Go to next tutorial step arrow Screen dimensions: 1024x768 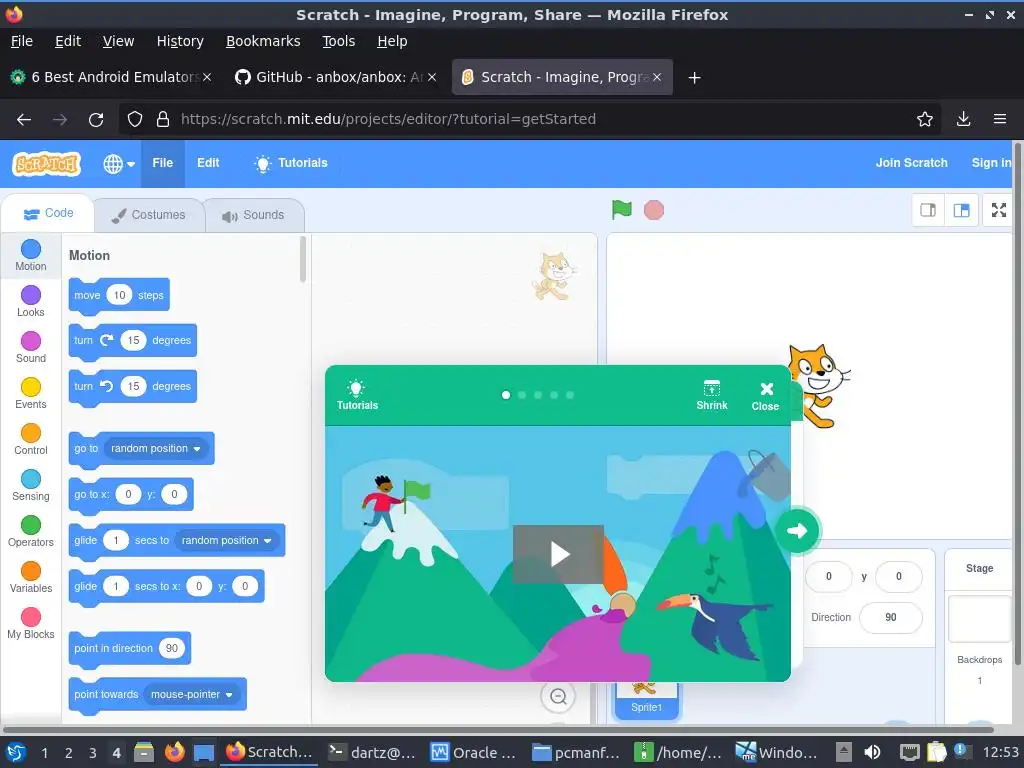797,530
